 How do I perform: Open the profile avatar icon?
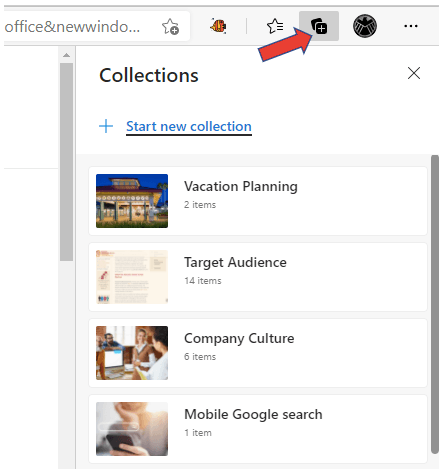pos(365,26)
